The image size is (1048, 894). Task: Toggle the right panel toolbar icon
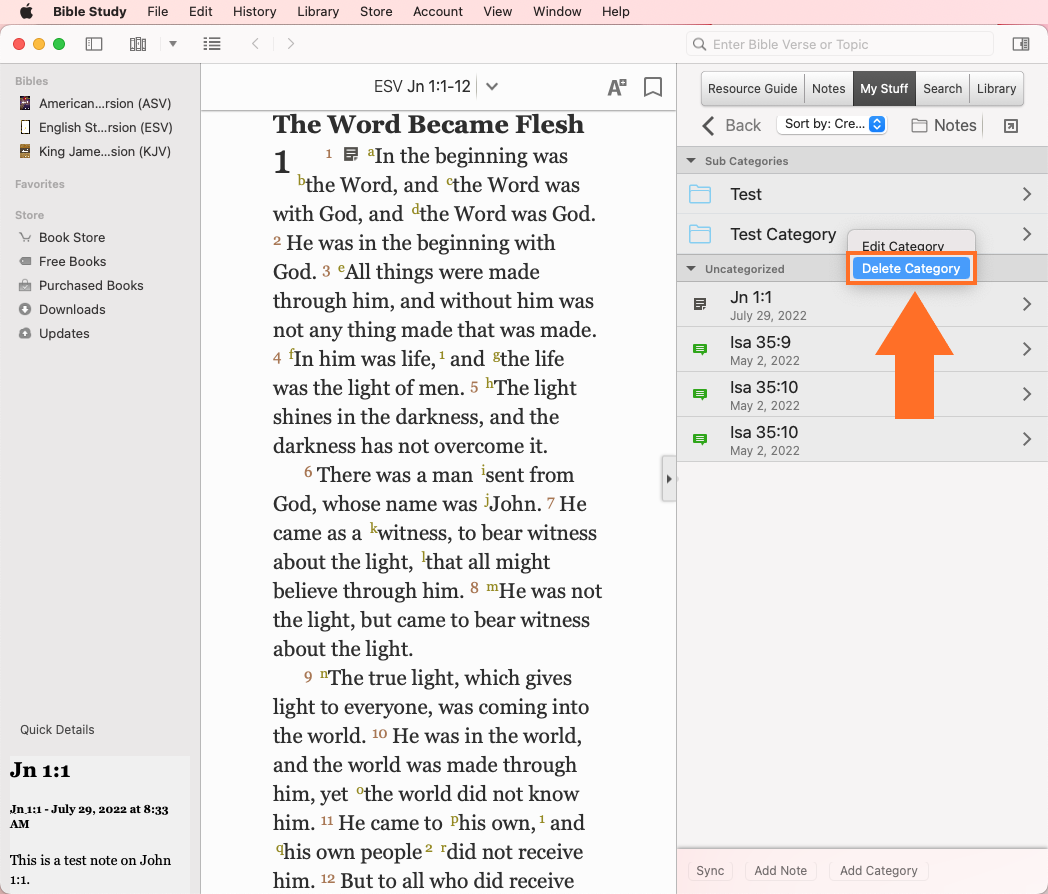click(x=1021, y=44)
